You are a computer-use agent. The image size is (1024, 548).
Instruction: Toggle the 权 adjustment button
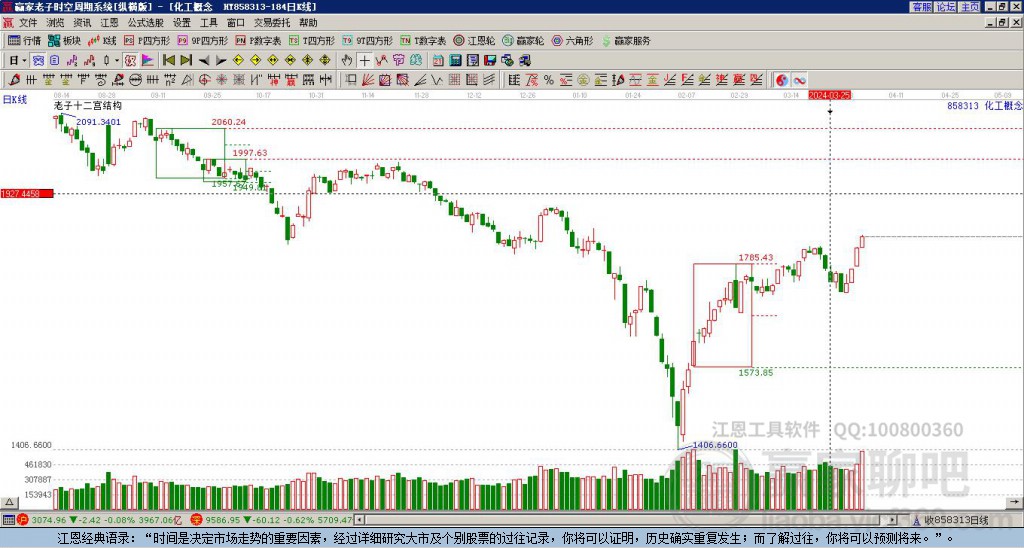click(130, 61)
